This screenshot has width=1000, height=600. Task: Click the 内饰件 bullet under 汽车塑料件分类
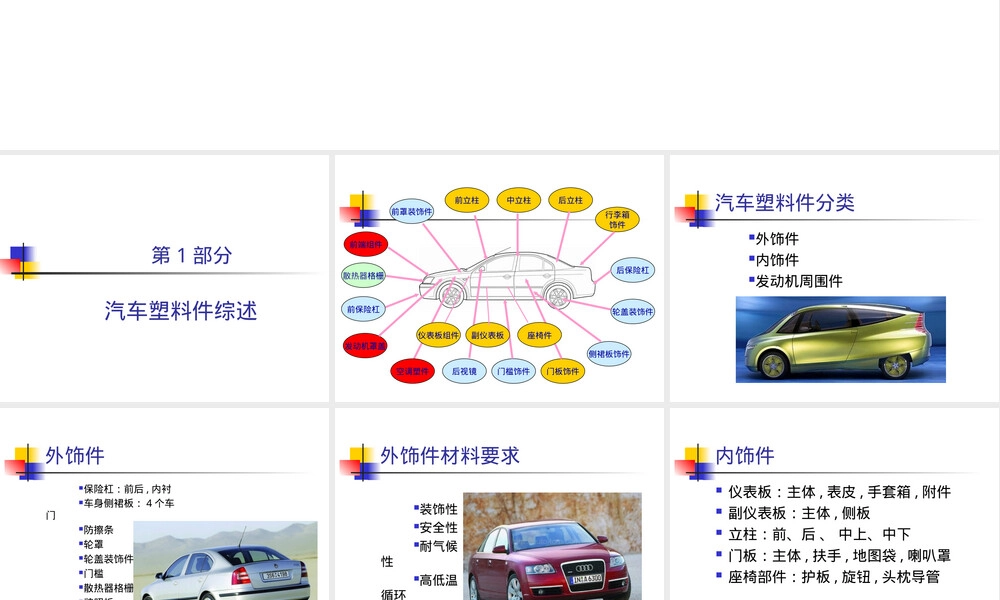coord(774,260)
